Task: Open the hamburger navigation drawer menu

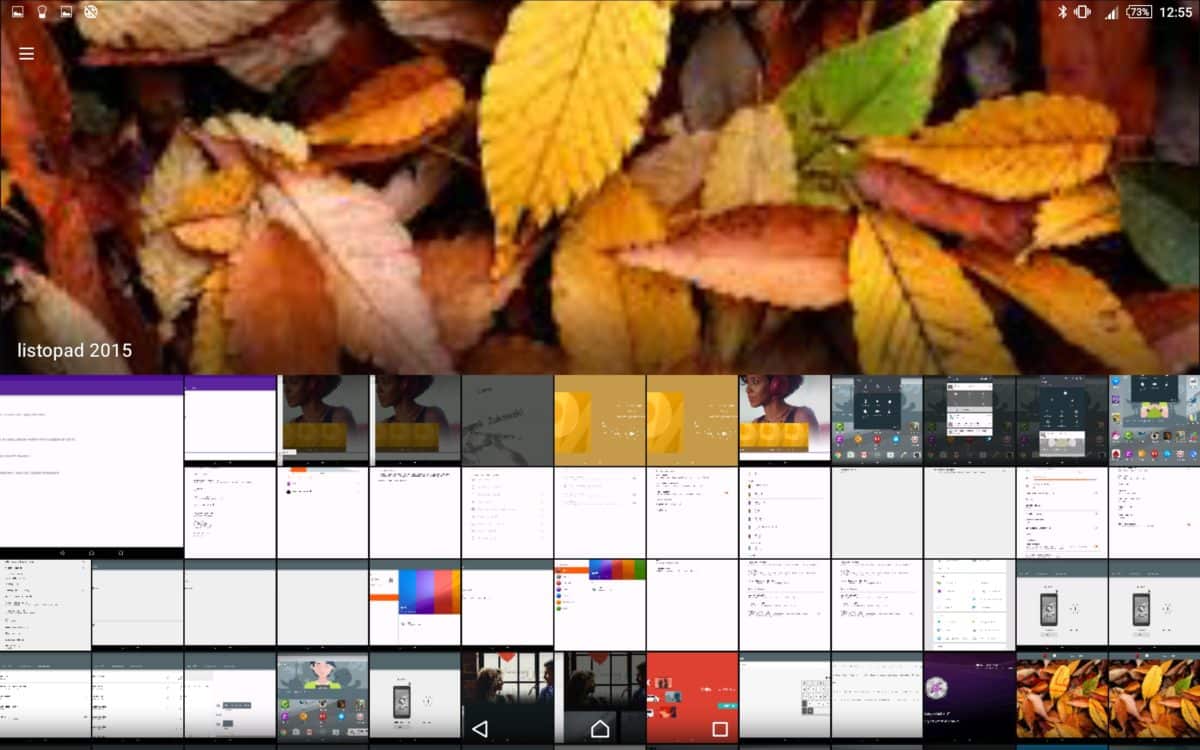Action: (x=27, y=54)
